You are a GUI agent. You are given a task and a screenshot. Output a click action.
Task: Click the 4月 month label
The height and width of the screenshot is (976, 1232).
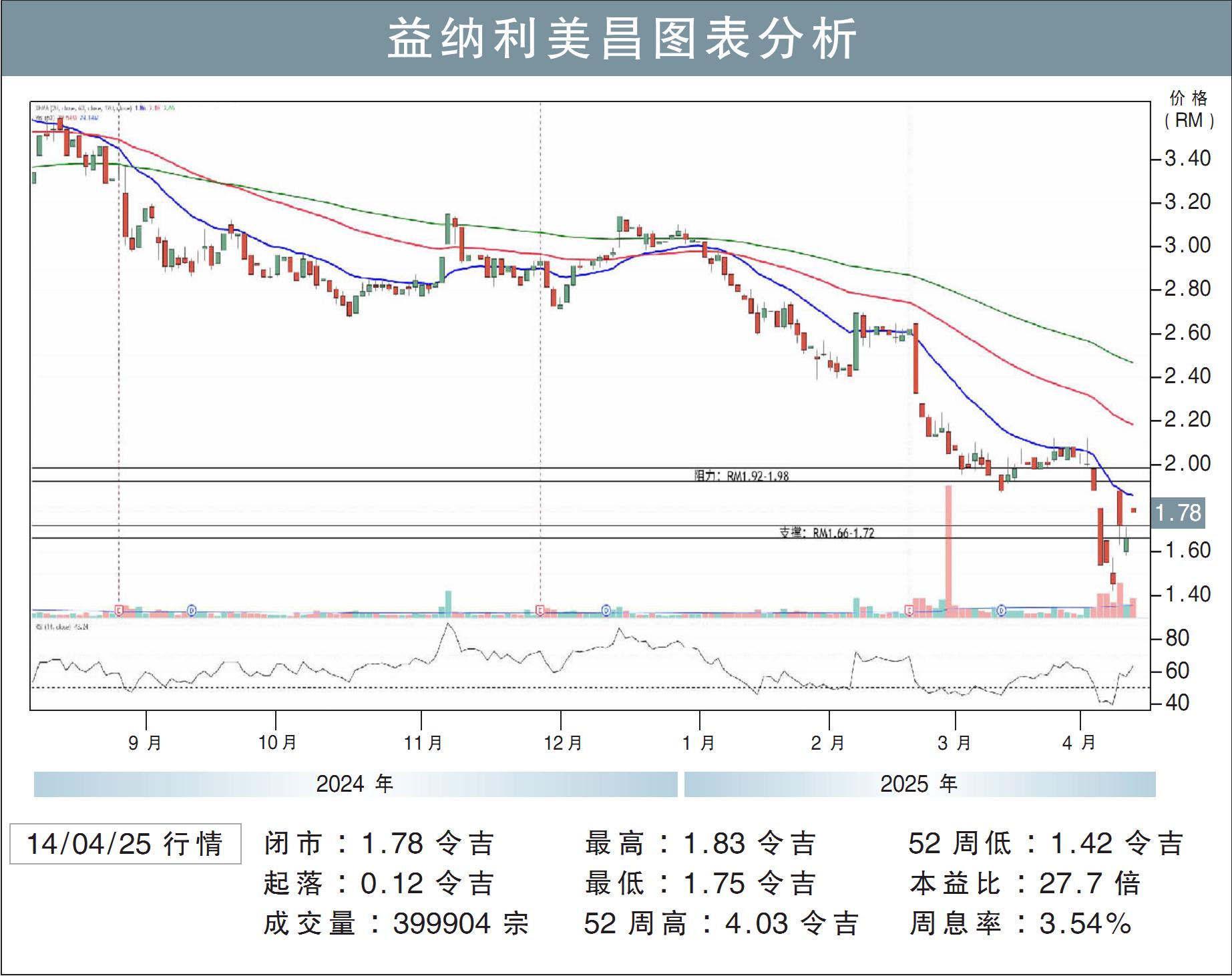pos(1080,742)
